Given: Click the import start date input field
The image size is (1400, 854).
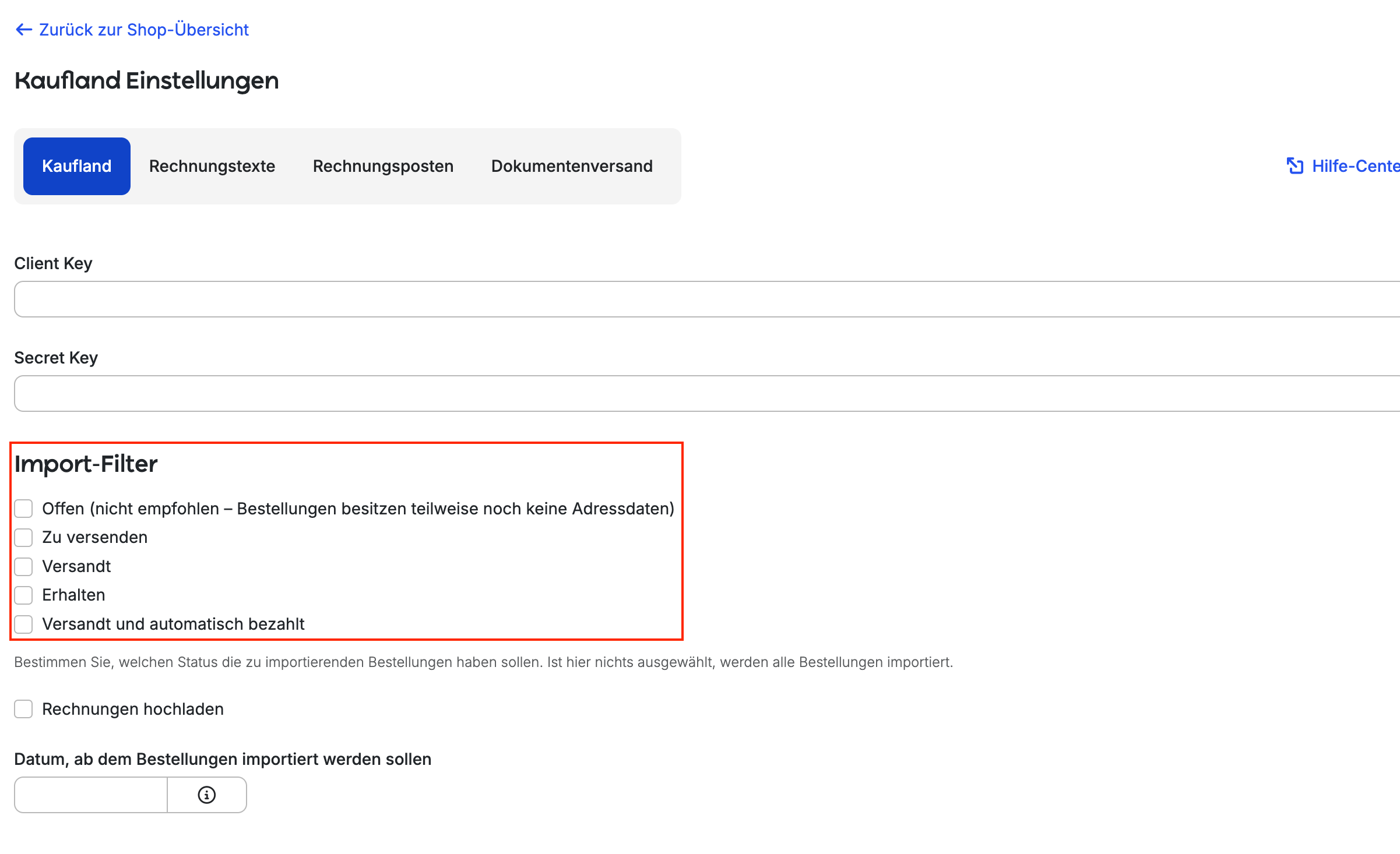Looking at the screenshot, I should point(91,795).
